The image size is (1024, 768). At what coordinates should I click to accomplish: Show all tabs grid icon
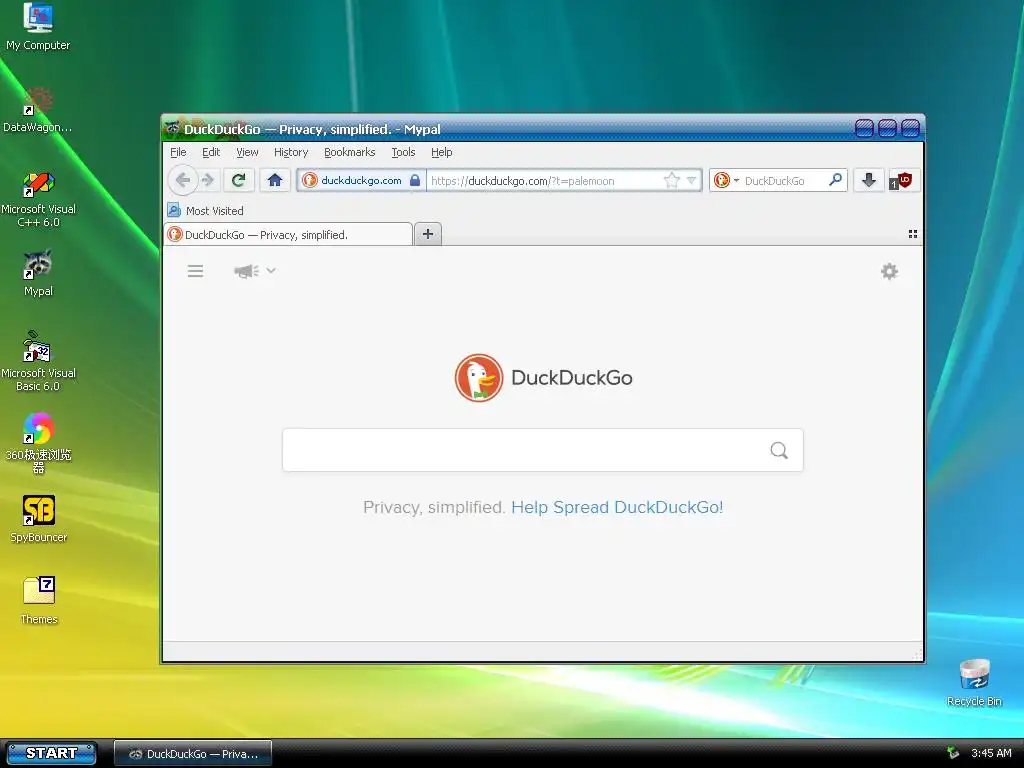tap(913, 234)
